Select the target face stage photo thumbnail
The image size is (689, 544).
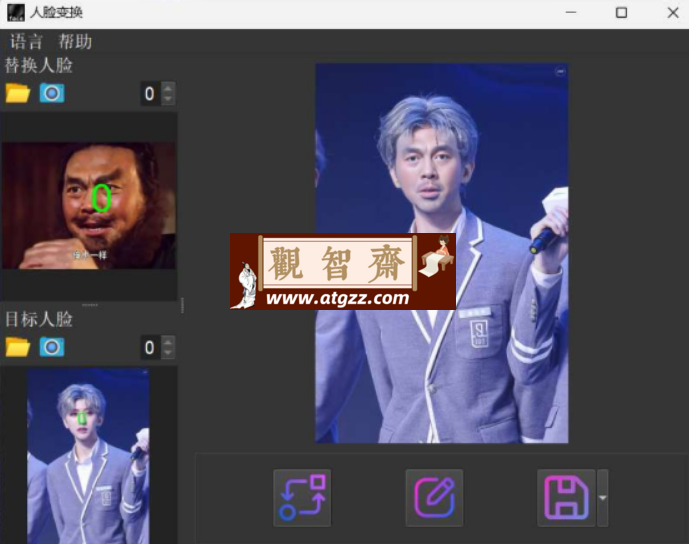pos(88,456)
